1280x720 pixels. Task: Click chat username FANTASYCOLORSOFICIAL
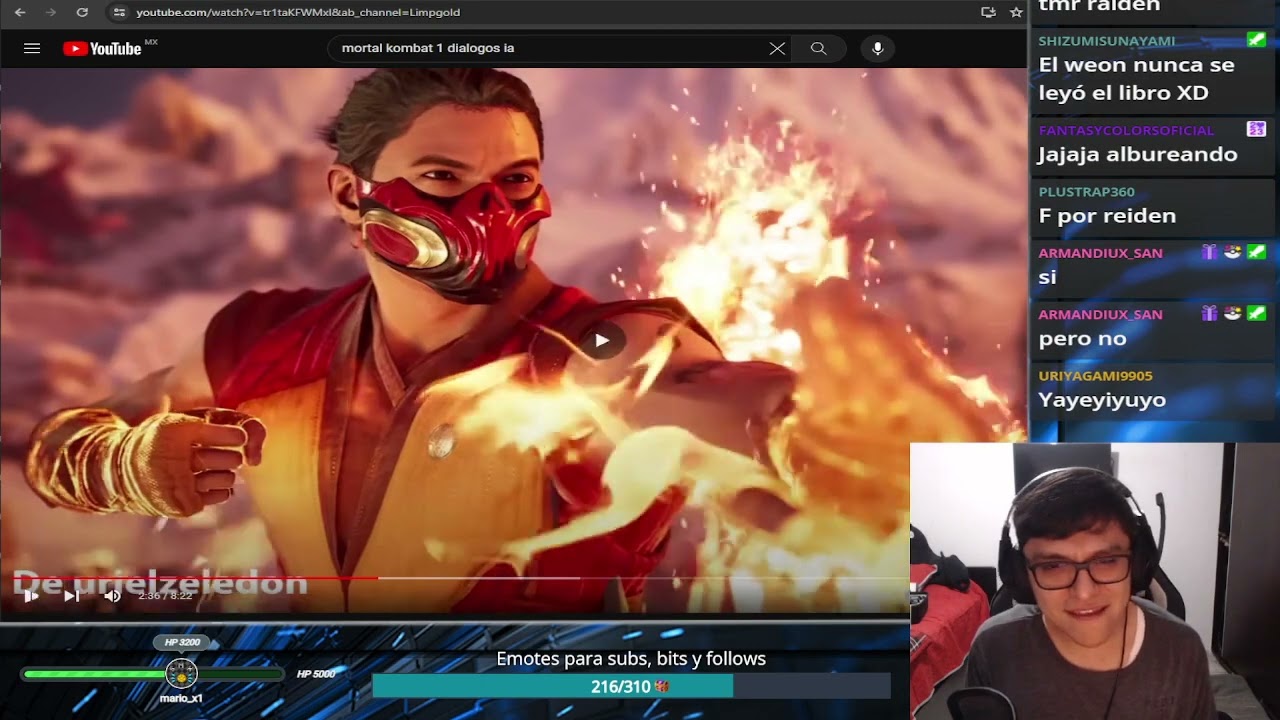1126,130
